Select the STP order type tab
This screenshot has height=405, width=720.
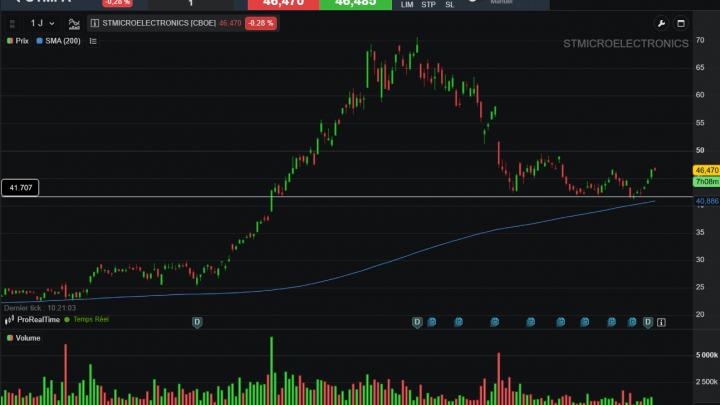point(428,5)
